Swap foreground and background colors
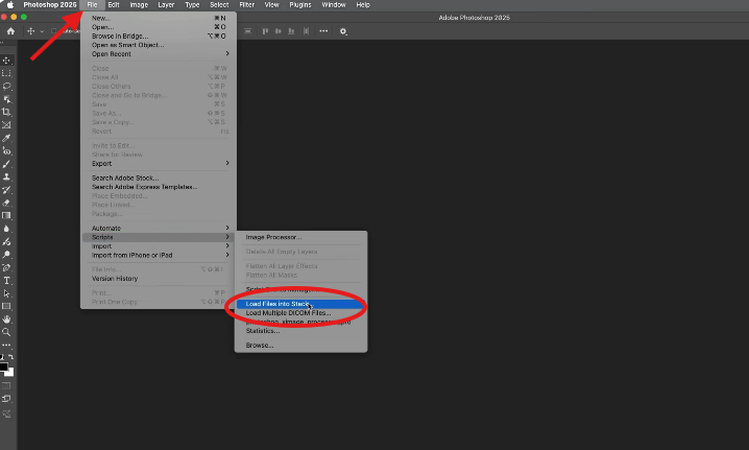 [x=11, y=357]
